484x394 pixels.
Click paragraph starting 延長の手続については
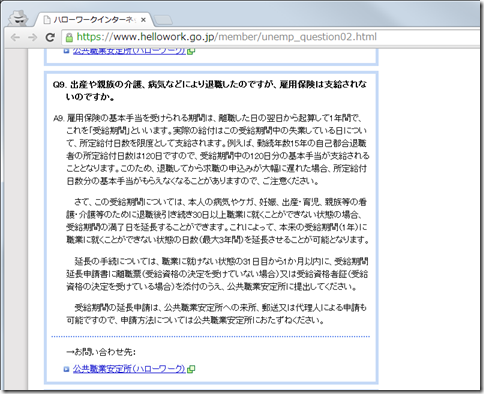pos(217,274)
